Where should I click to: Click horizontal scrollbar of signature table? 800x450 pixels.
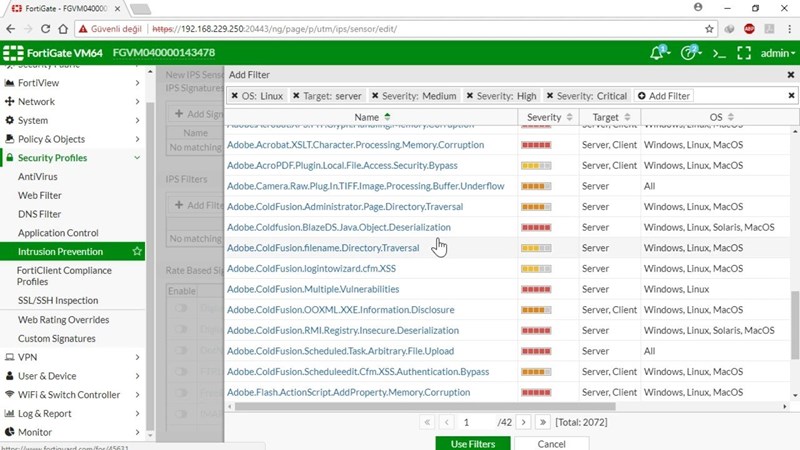pos(425,407)
